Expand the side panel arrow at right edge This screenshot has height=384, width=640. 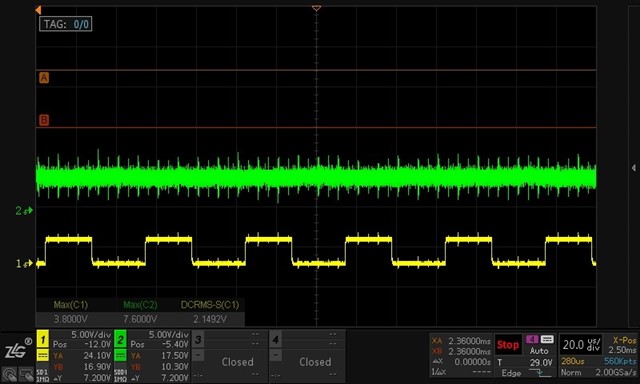633,168
